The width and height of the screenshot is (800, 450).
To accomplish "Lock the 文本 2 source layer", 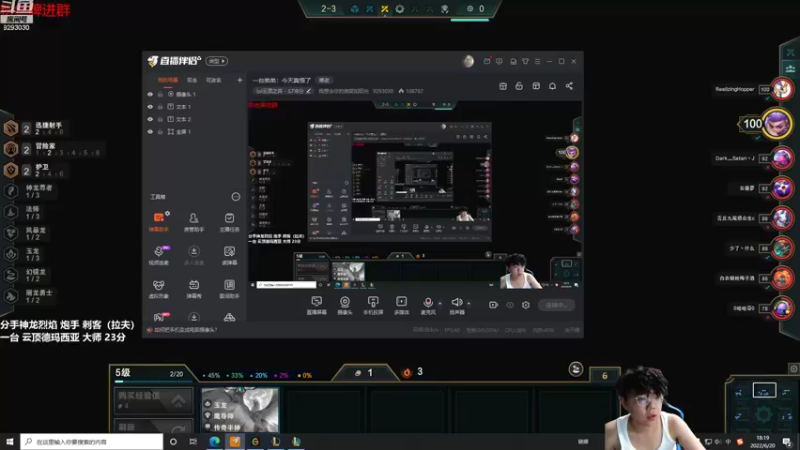I will pos(160,119).
